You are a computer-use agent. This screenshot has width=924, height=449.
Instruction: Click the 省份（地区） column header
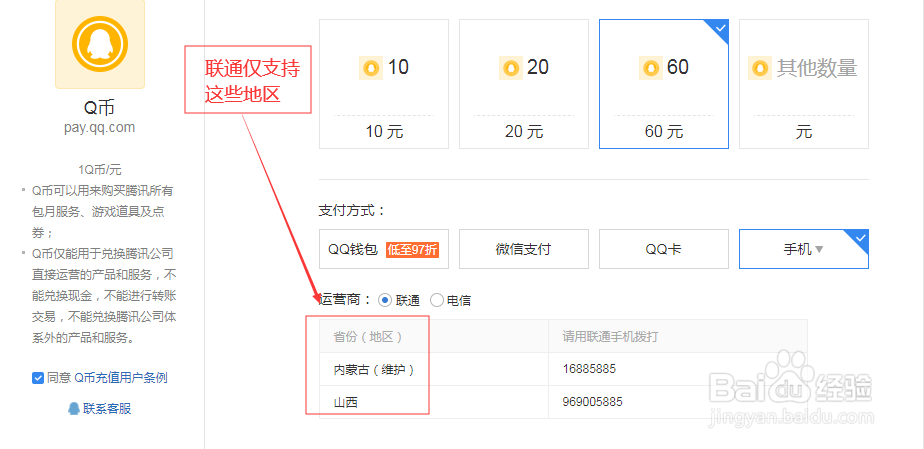click(434, 336)
